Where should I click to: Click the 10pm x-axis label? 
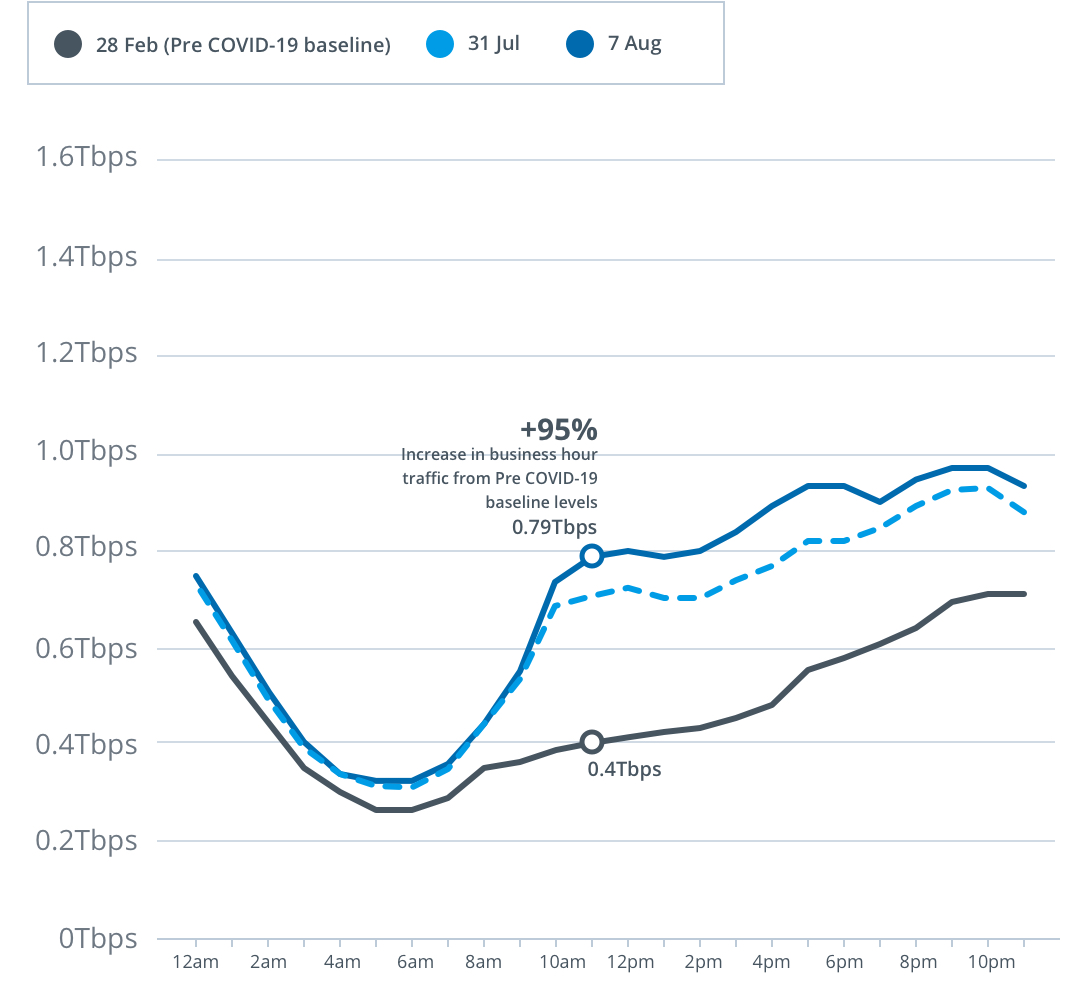pos(992,963)
